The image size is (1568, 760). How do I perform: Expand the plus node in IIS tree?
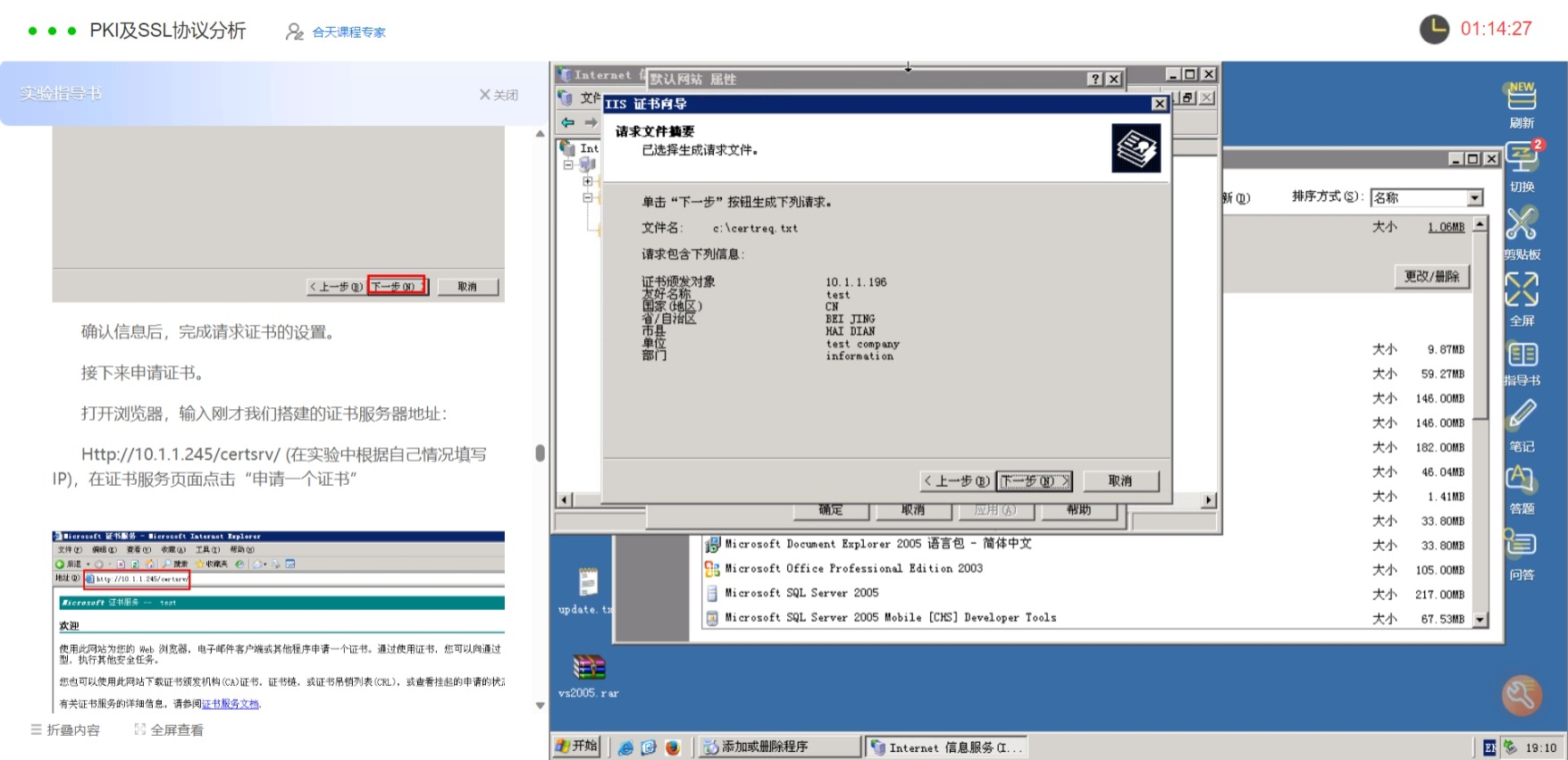[x=588, y=181]
